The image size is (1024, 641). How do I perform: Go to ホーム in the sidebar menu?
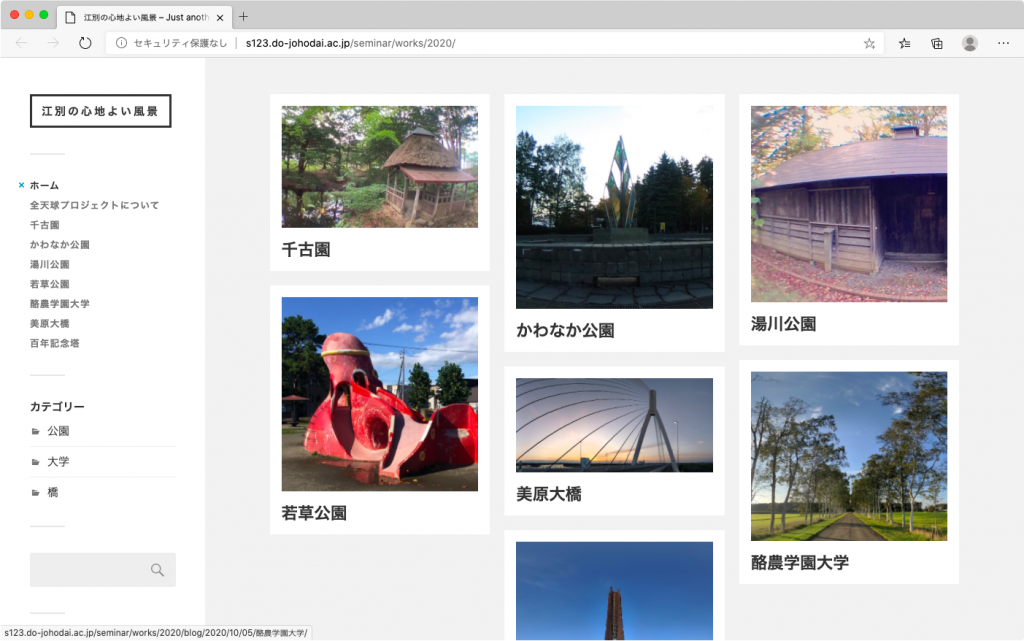[x=44, y=185]
